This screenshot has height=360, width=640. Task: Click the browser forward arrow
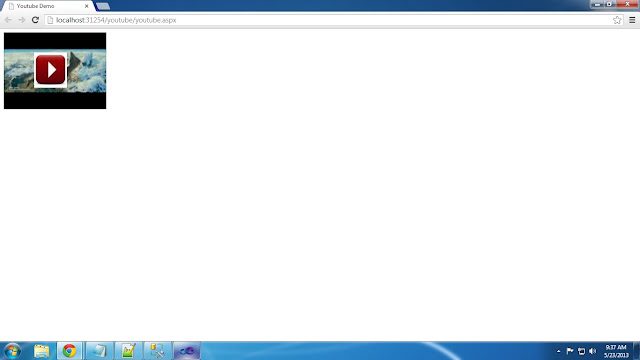22,20
